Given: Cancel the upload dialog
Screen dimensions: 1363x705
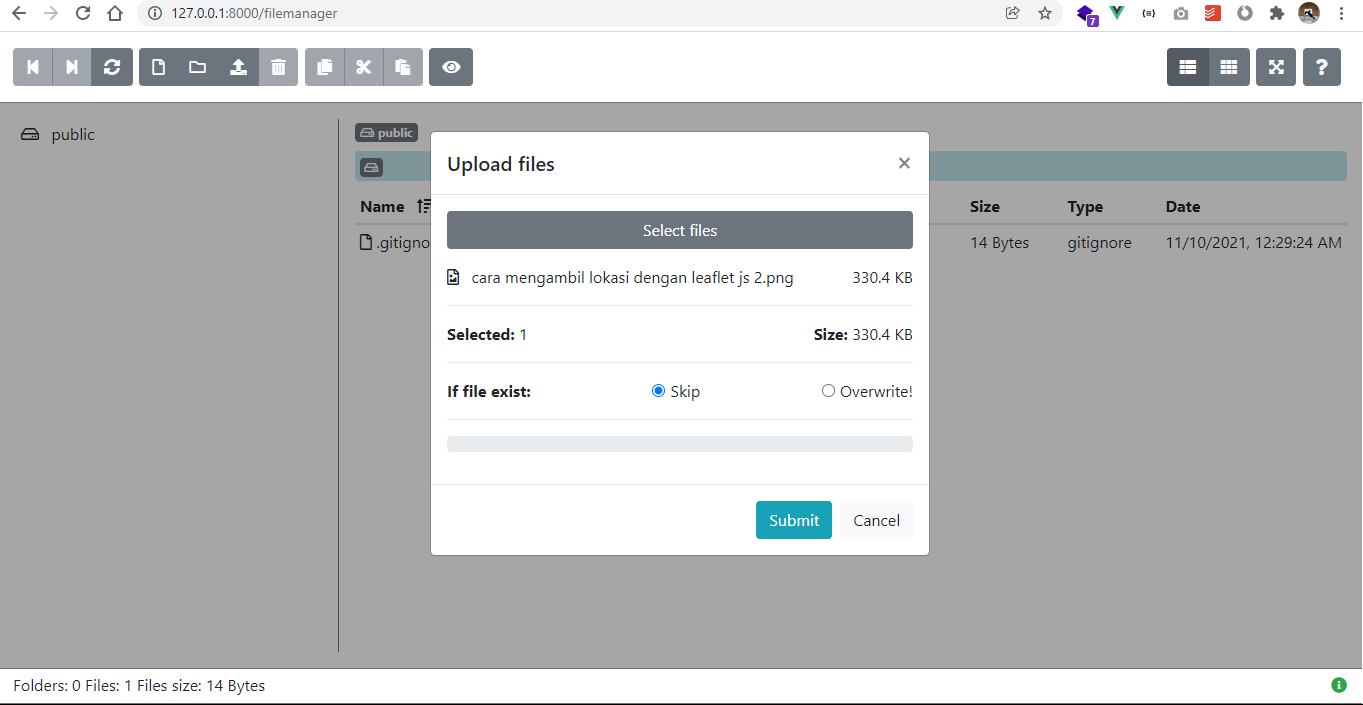Looking at the screenshot, I should (x=875, y=519).
